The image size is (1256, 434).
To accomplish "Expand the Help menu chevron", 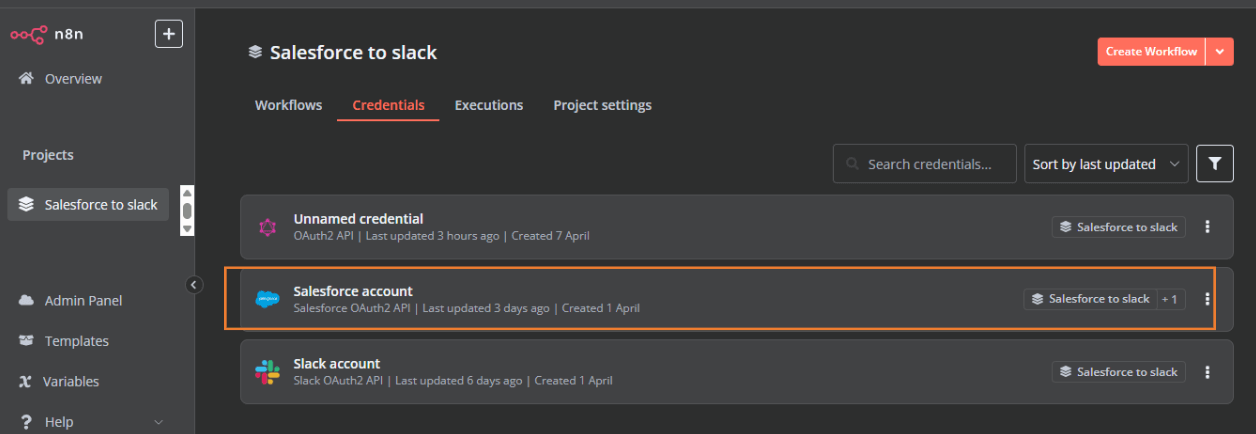I will pos(158,422).
